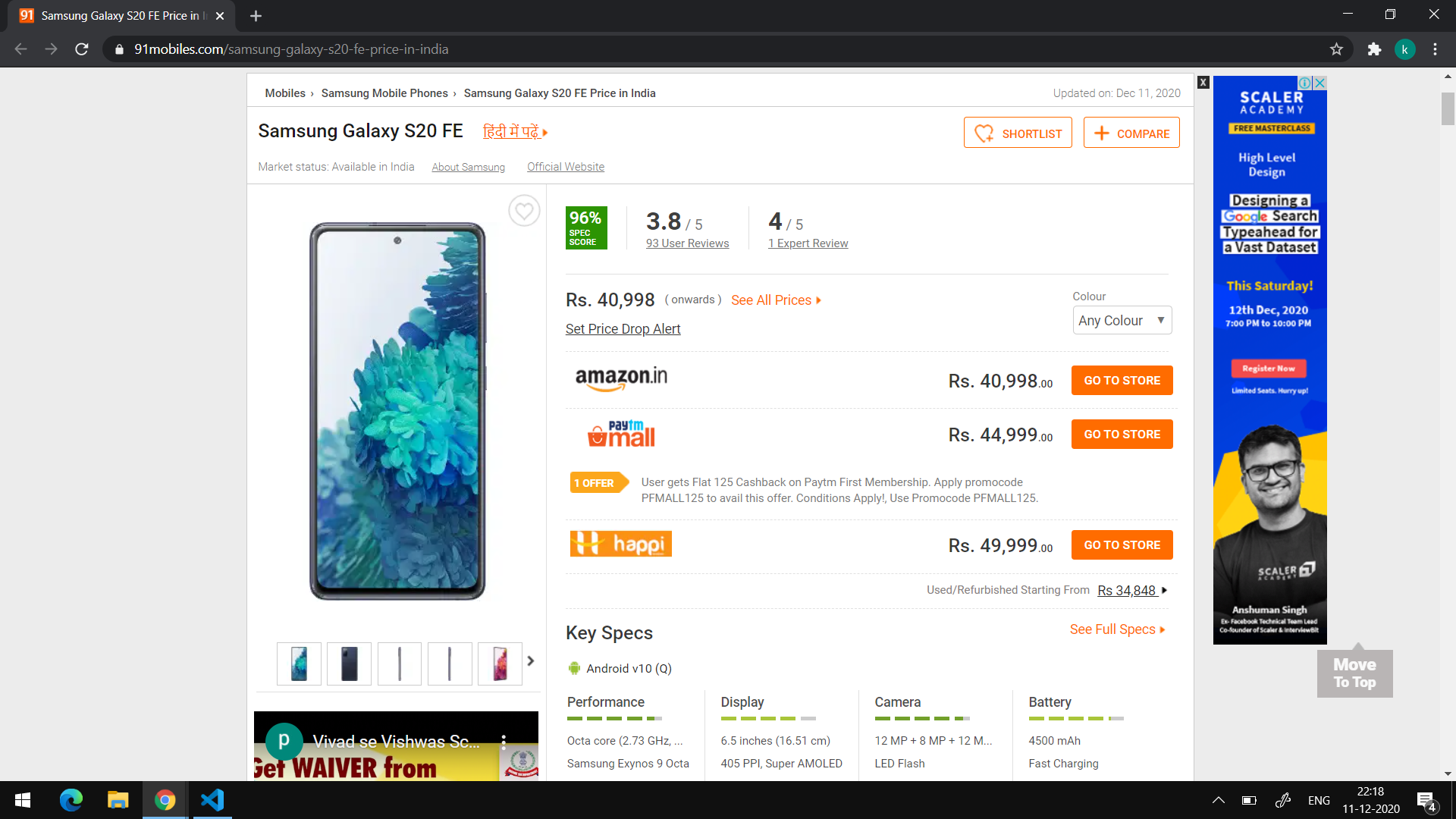Add the phone to your Shortlist
This screenshot has height=819, width=1456.
1018,133
